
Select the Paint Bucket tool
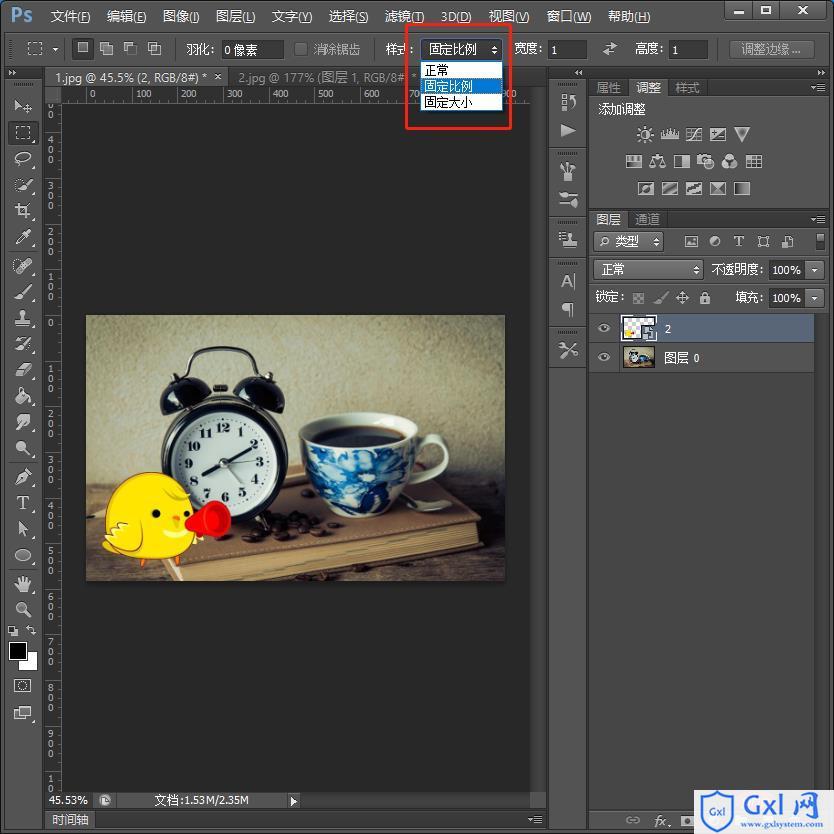tap(23, 396)
